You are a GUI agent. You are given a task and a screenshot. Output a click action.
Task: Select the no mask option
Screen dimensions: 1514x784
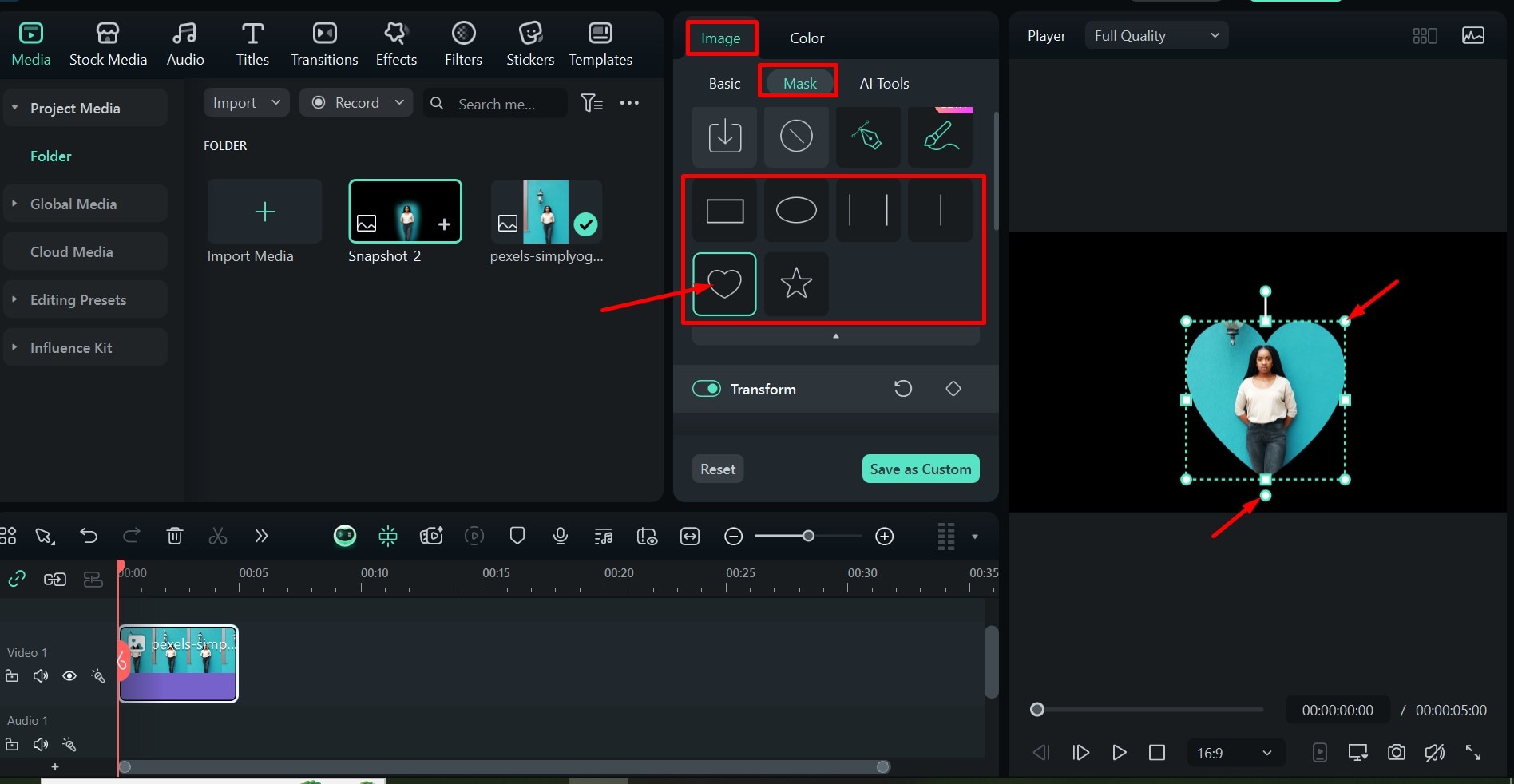click(796, 136)
